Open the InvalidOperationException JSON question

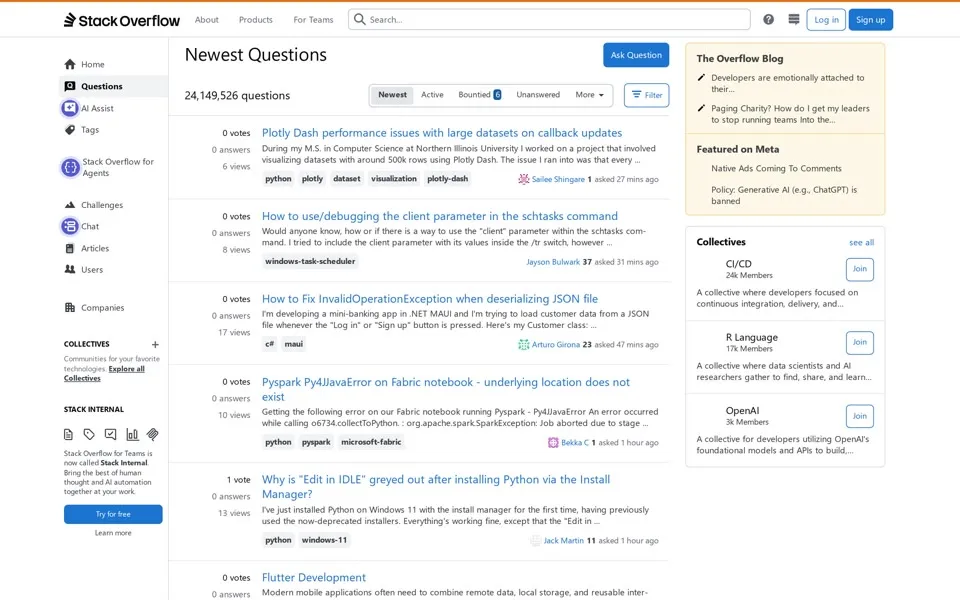[430, 299]
